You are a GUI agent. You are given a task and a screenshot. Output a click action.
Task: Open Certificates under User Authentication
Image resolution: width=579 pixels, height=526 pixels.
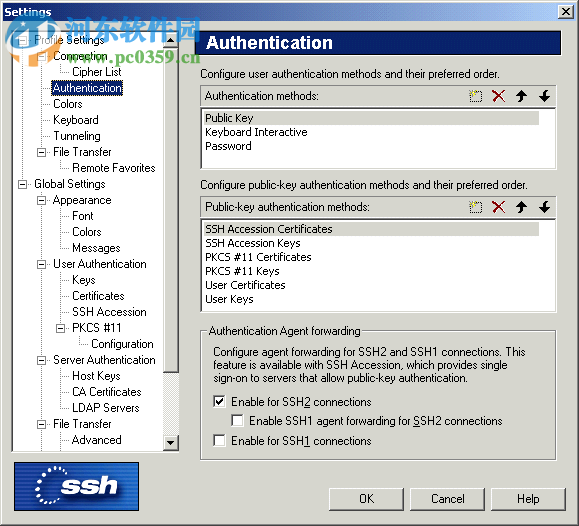98,296
